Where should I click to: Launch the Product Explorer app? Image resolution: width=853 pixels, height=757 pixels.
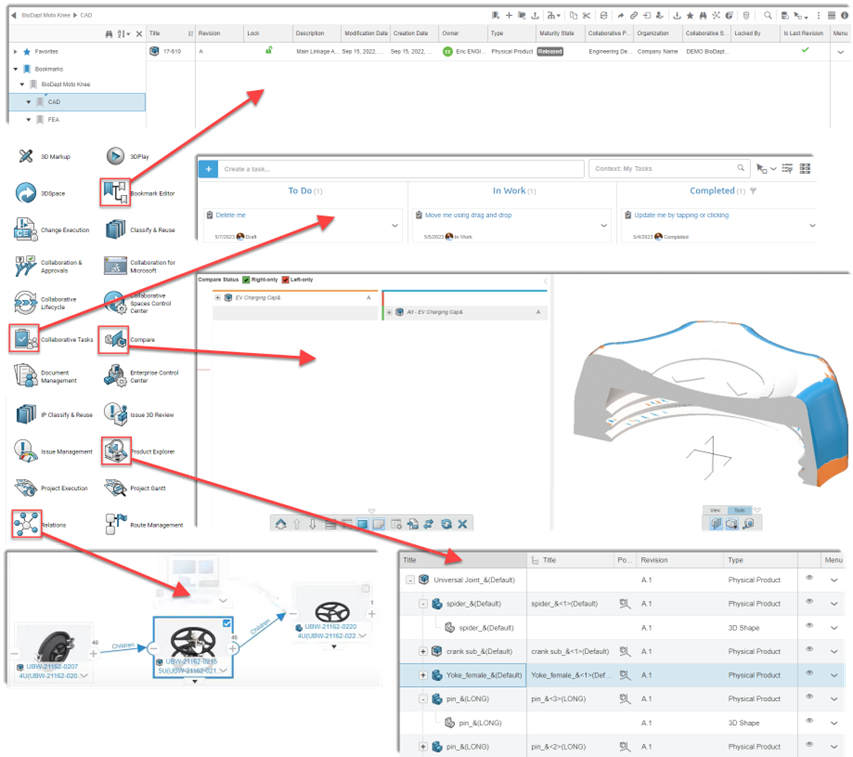click(115, 451)
